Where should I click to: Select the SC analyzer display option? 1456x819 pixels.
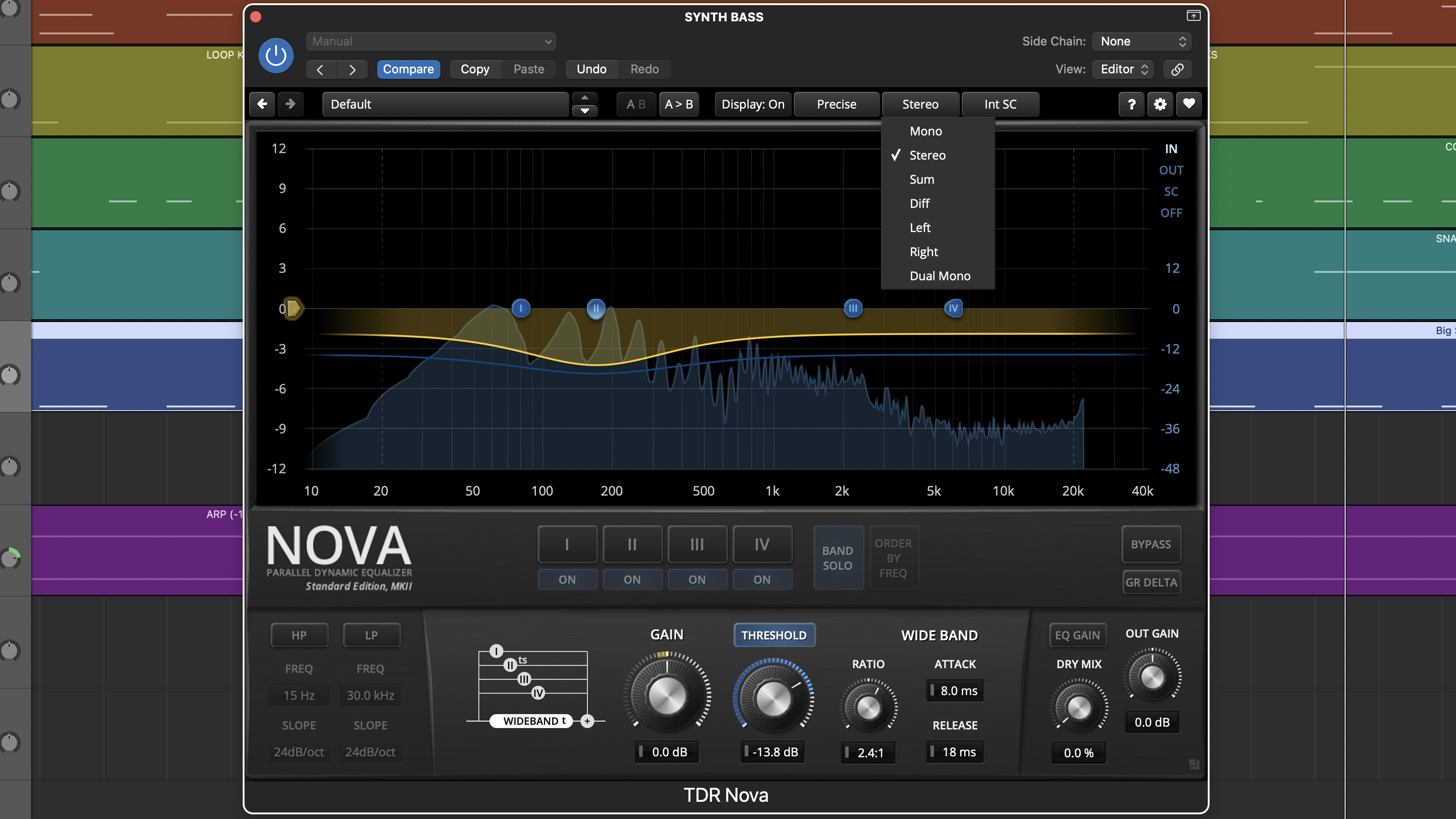pyautogui.click(x=1171, y=192)
